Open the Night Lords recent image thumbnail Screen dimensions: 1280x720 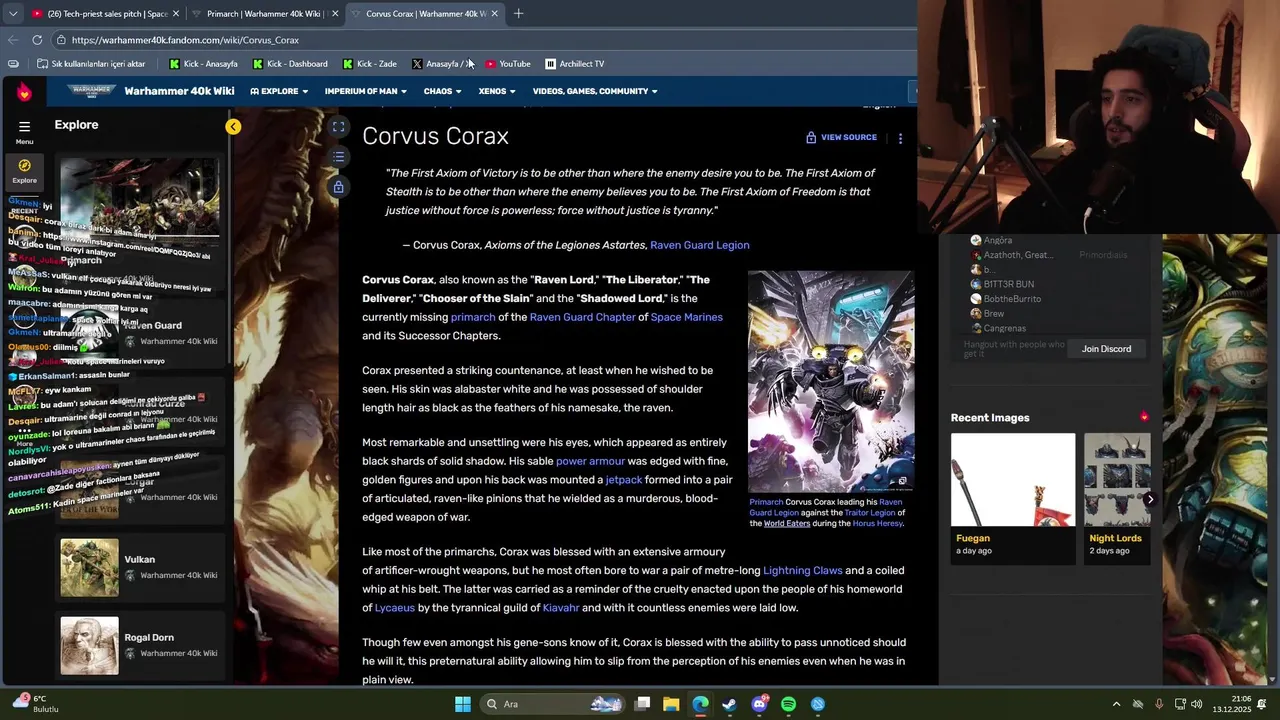coord(1117,480)
